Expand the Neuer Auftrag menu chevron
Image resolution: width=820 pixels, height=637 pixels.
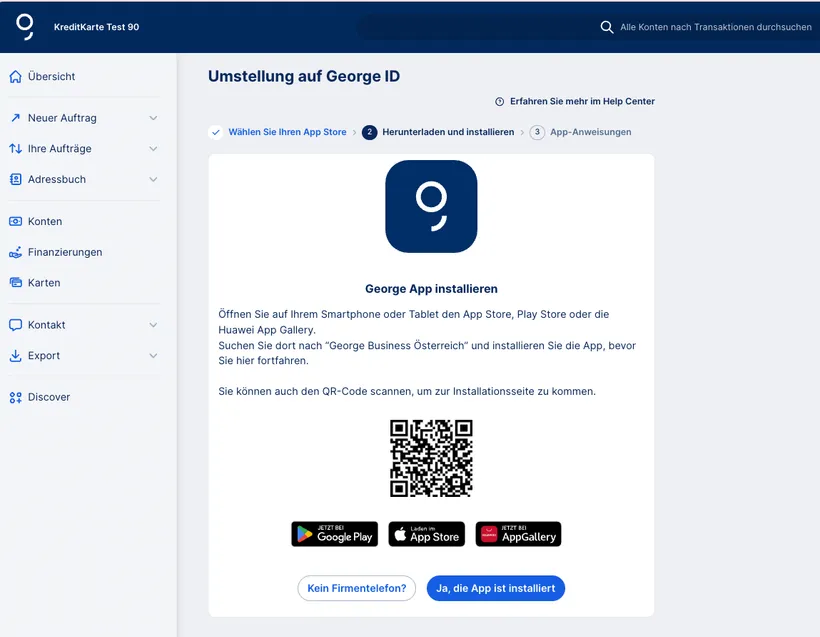[153, 118]
